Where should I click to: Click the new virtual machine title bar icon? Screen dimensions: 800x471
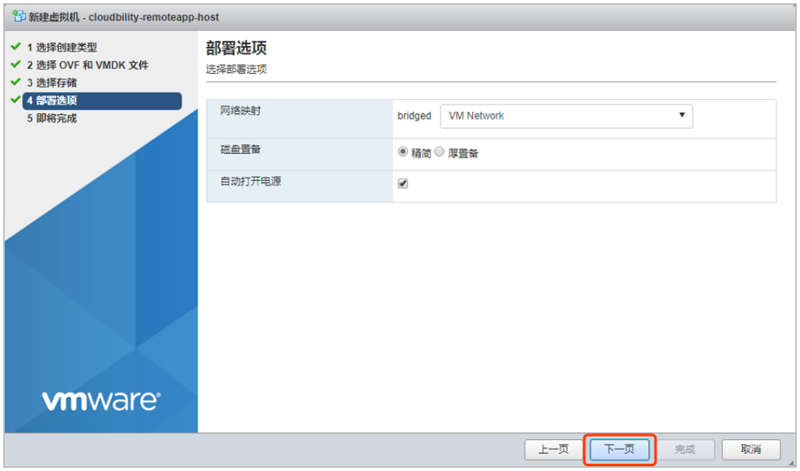(x=17, y=17)
